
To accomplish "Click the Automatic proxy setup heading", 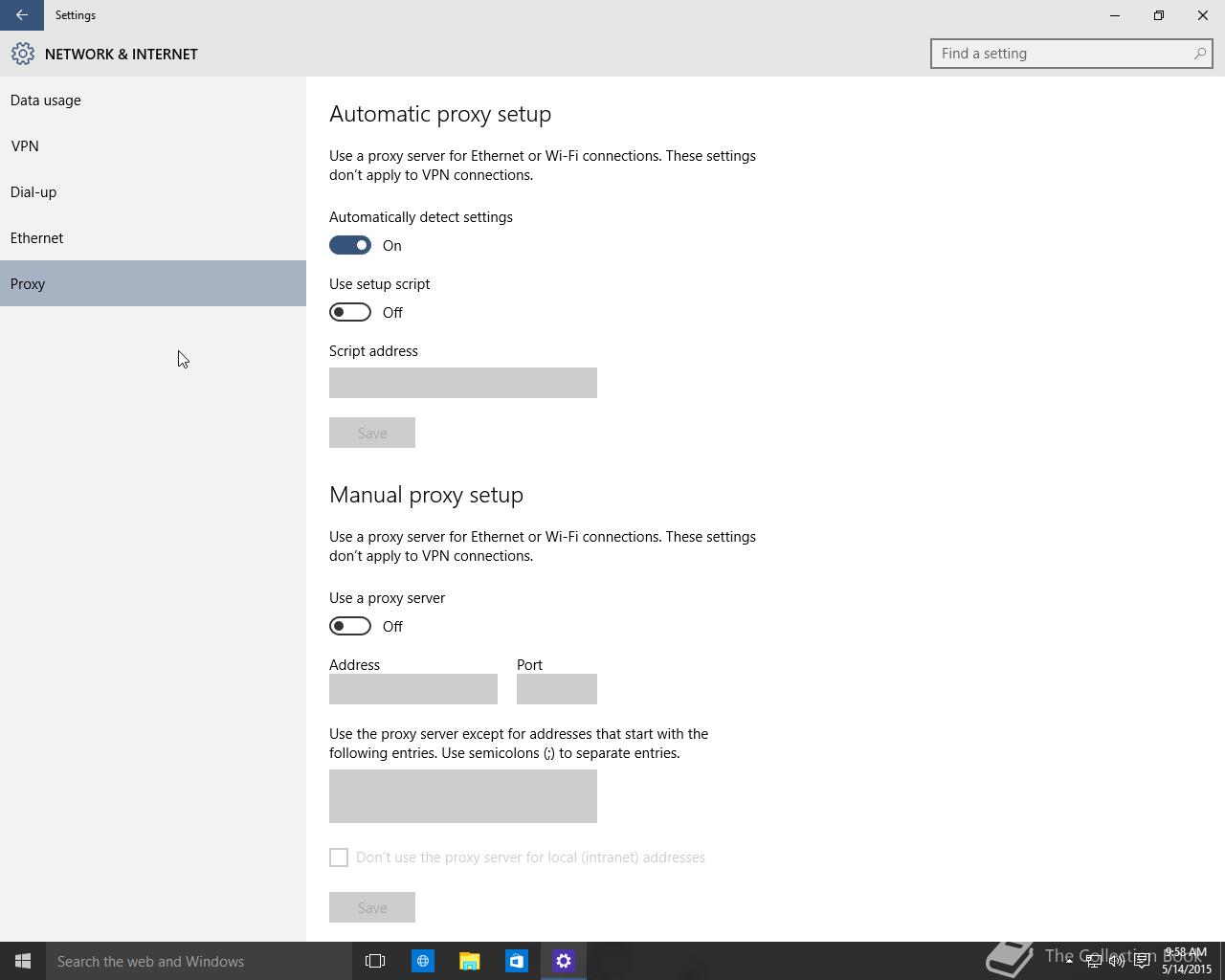I will pyautogui.click(x=440, y=114).
